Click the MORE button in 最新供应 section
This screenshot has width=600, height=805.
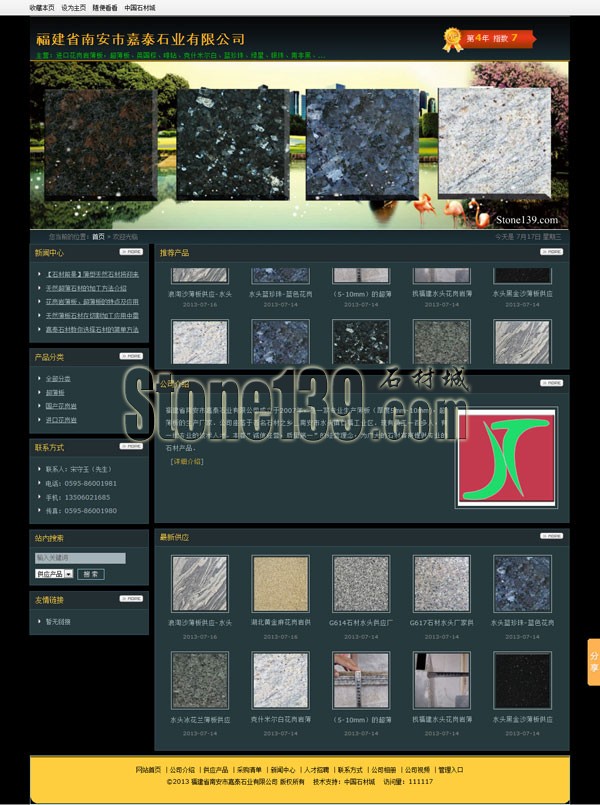coord(551,537)
